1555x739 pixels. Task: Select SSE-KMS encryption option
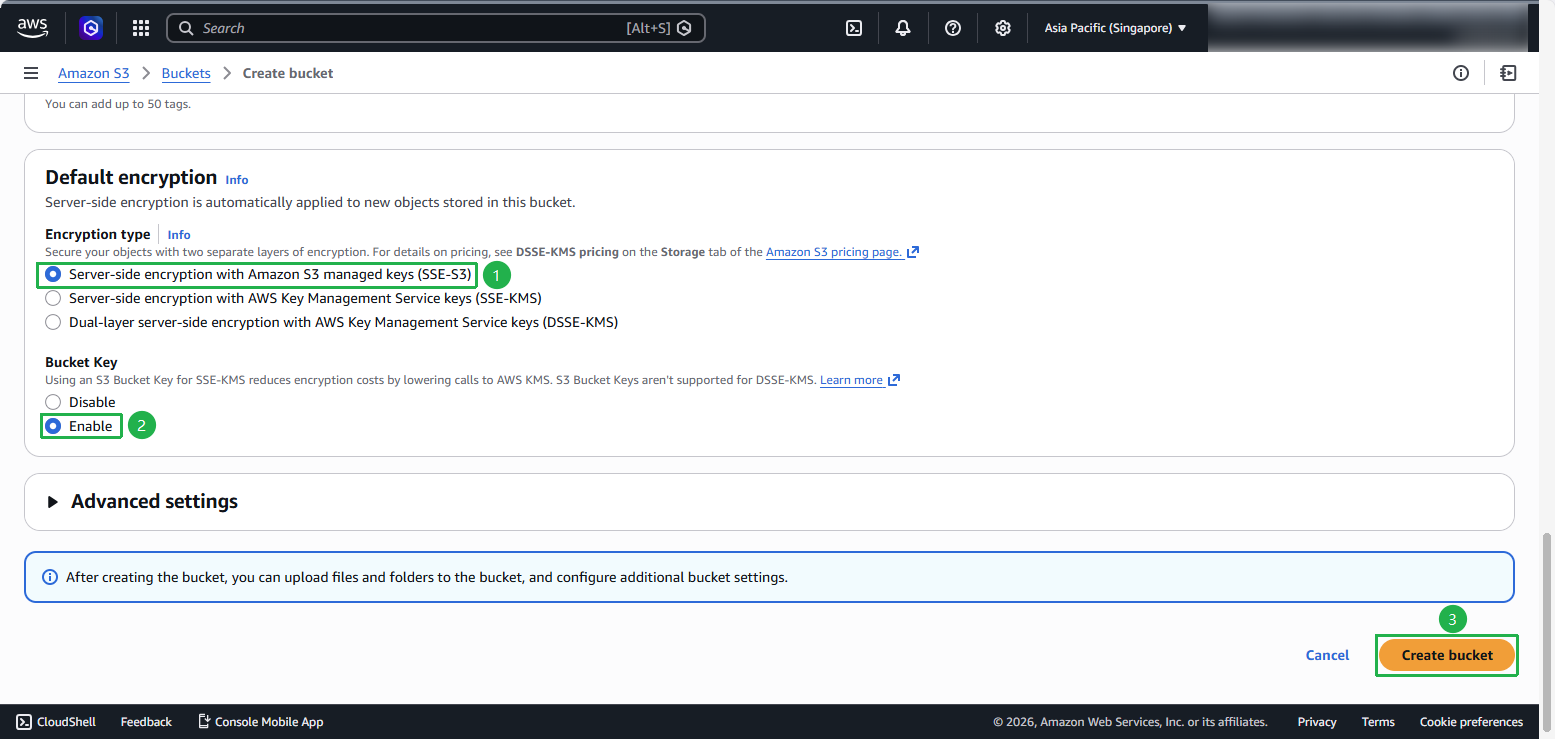pos(53,298)
